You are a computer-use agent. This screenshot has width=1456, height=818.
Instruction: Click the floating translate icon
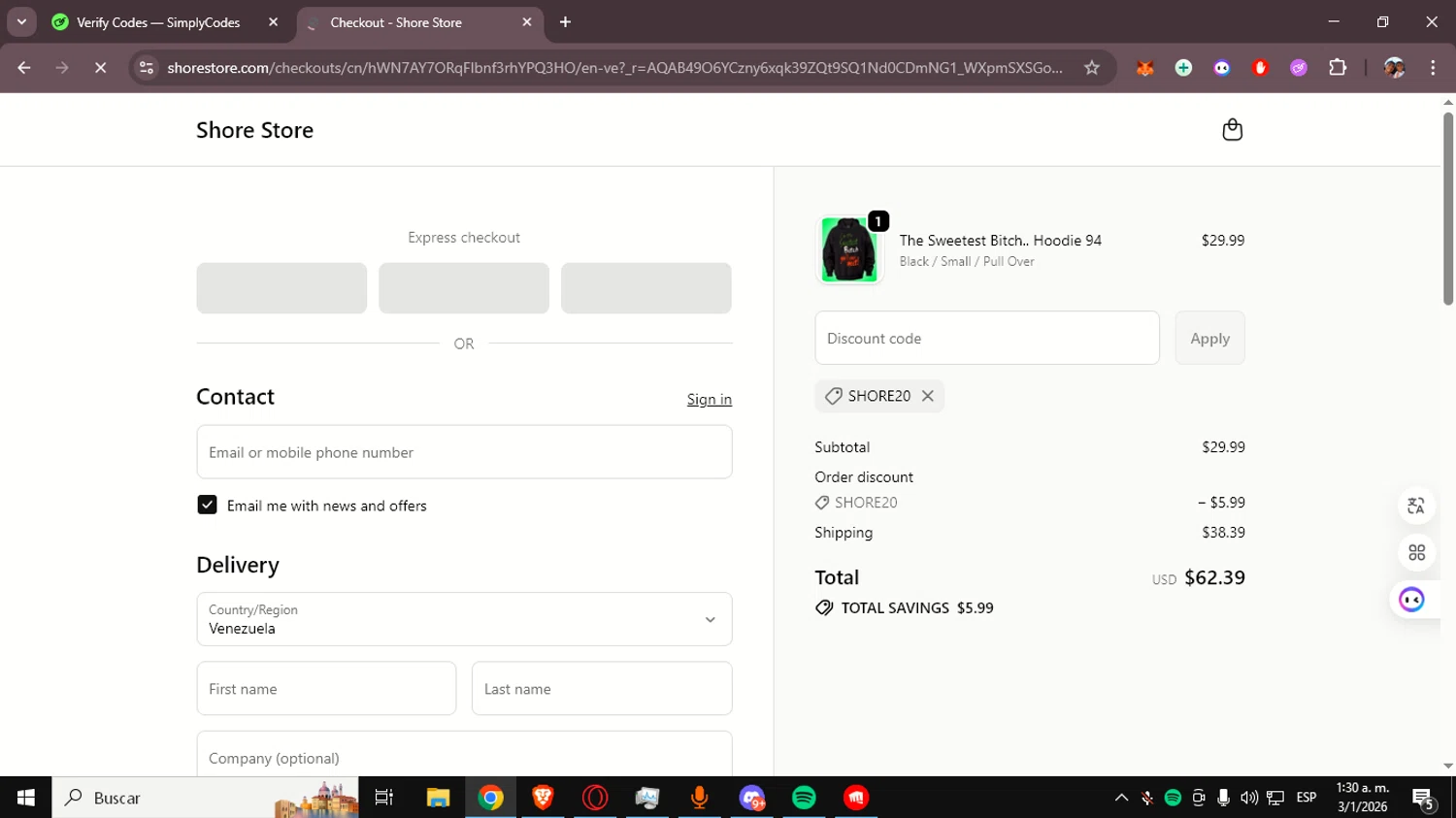1416,506
